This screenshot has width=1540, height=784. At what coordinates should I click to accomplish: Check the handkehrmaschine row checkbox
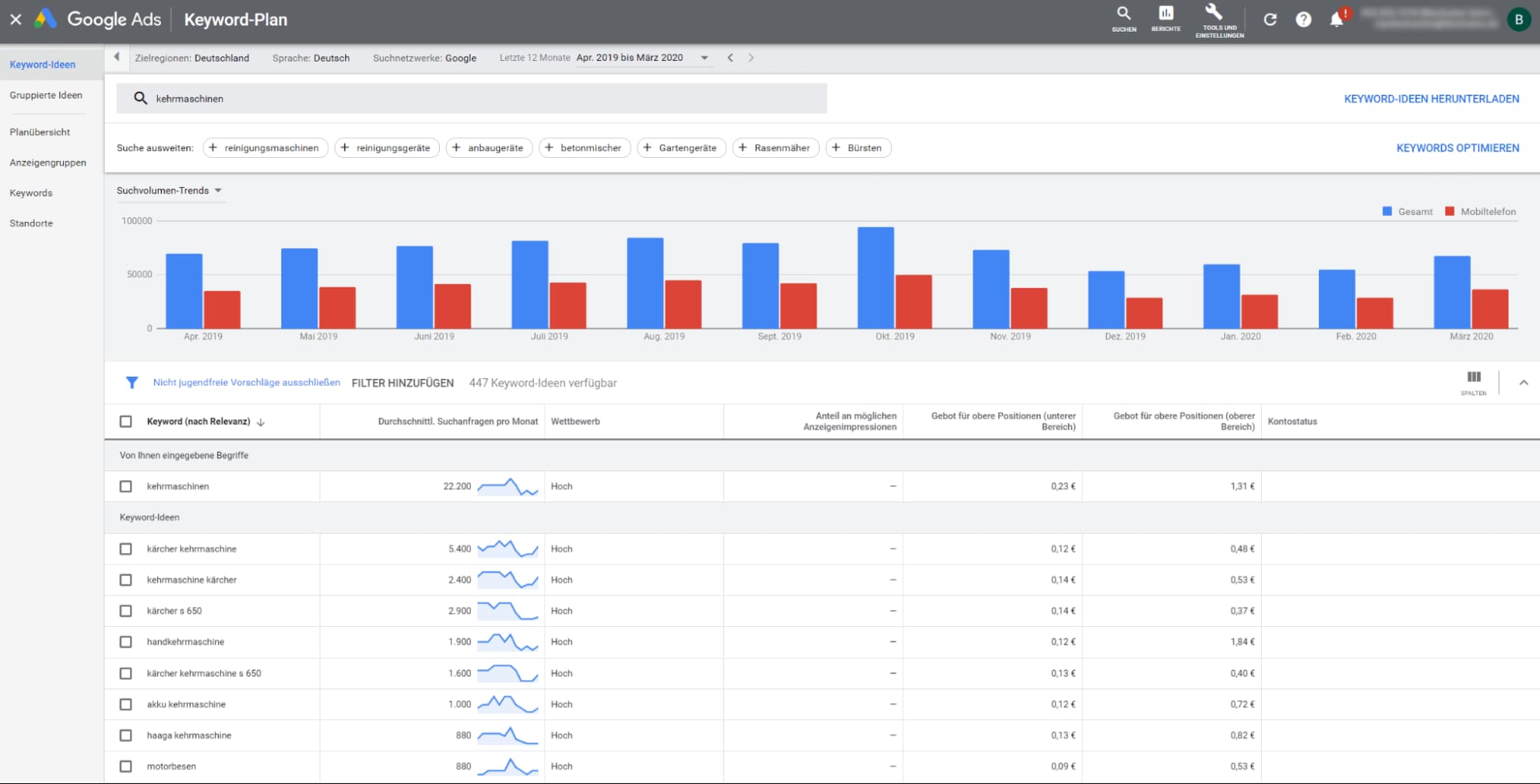pyautogui.click(x=126, y=642)
